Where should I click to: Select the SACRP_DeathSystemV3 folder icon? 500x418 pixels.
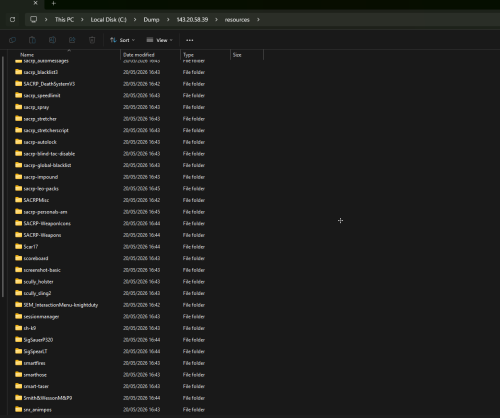(19, 84)
